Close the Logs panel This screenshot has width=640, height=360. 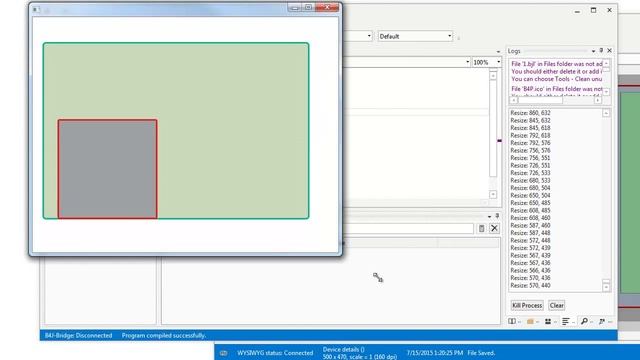(x=609, y=51)
